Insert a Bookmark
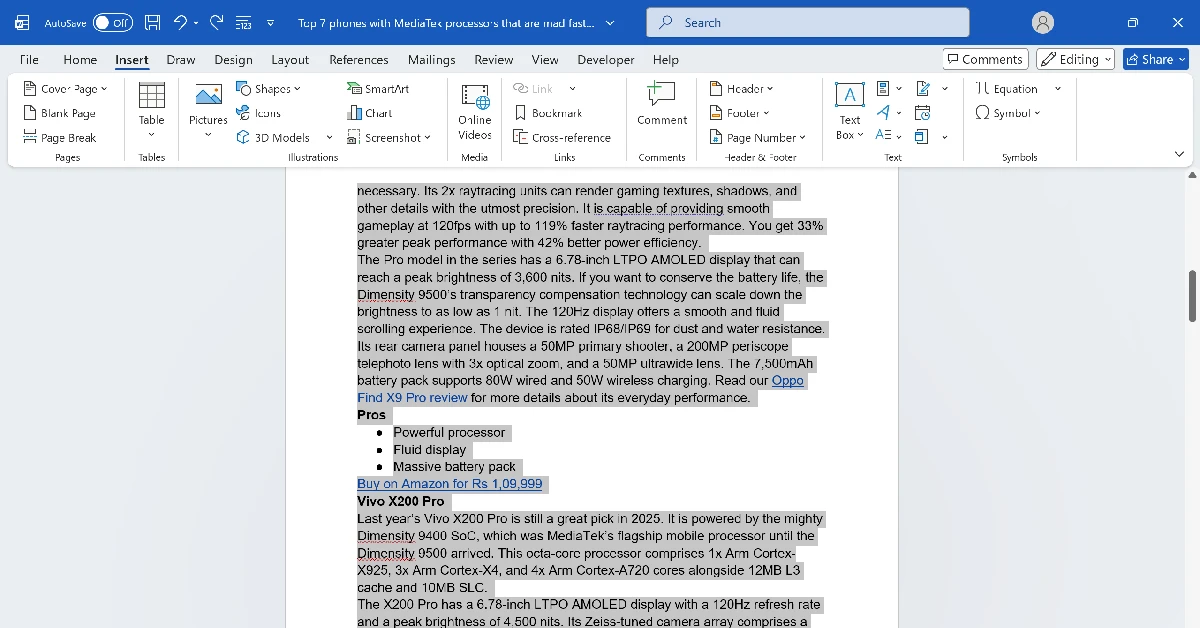The width and height of the screenshot is (1200, 628). [x=548, y=113]
